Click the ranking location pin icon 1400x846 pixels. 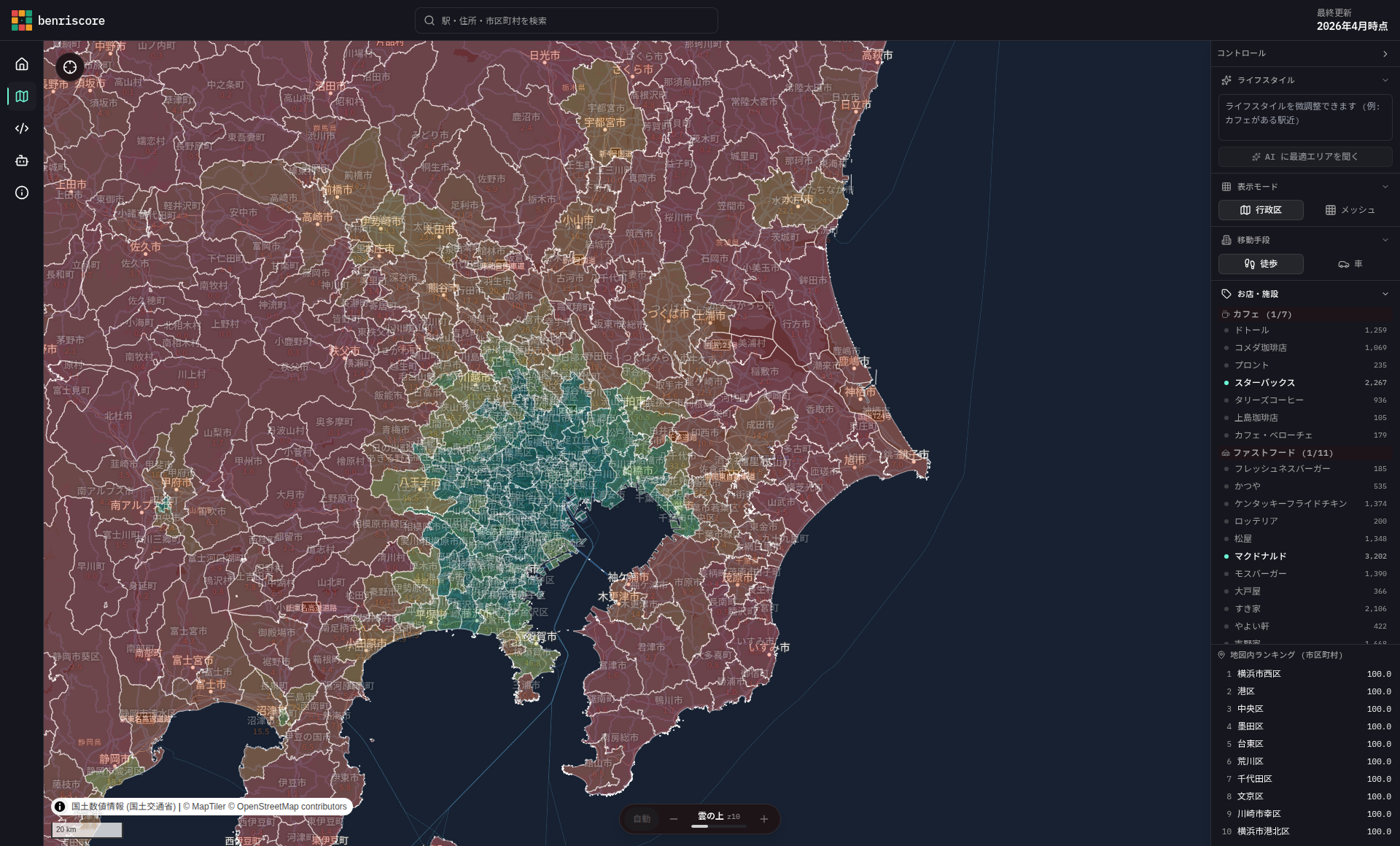[x=1221, y=655]
